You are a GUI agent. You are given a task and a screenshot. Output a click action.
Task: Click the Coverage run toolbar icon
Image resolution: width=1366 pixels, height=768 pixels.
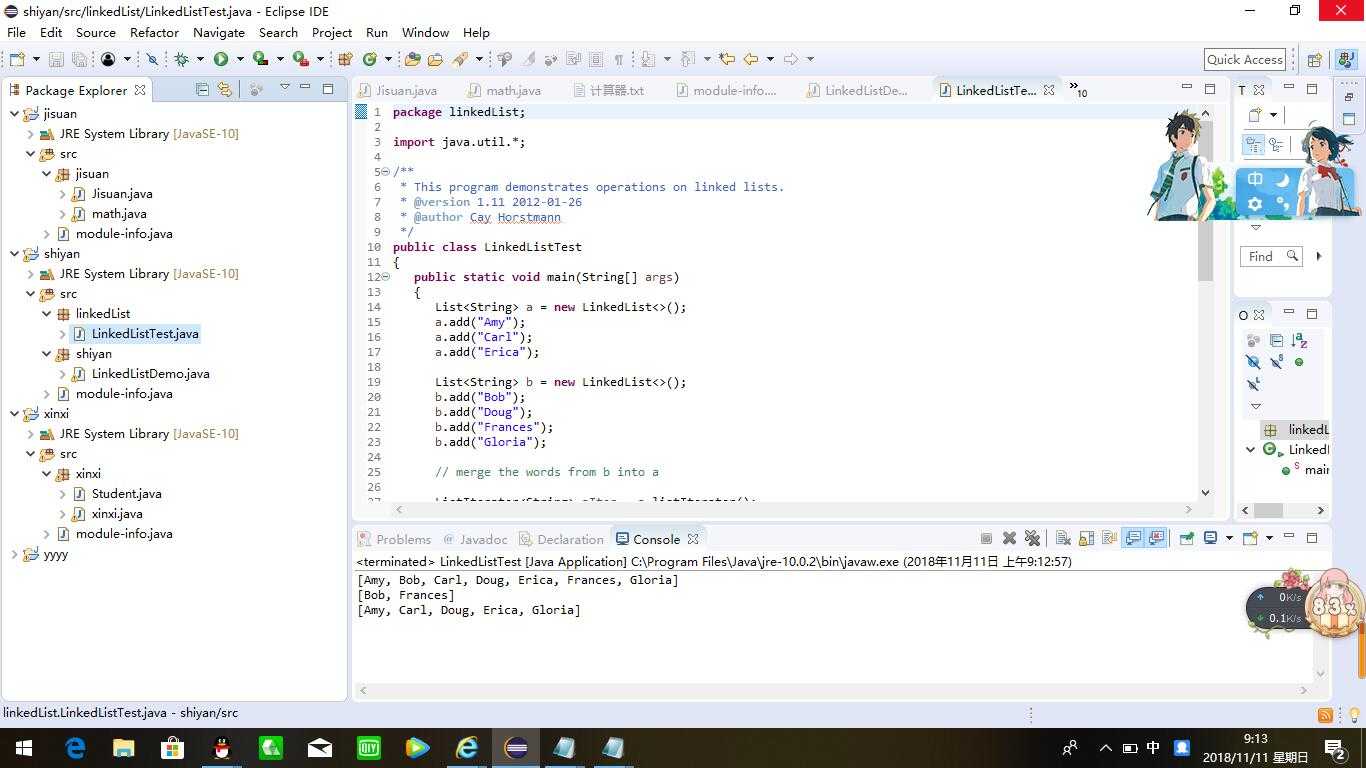(260, 59)
